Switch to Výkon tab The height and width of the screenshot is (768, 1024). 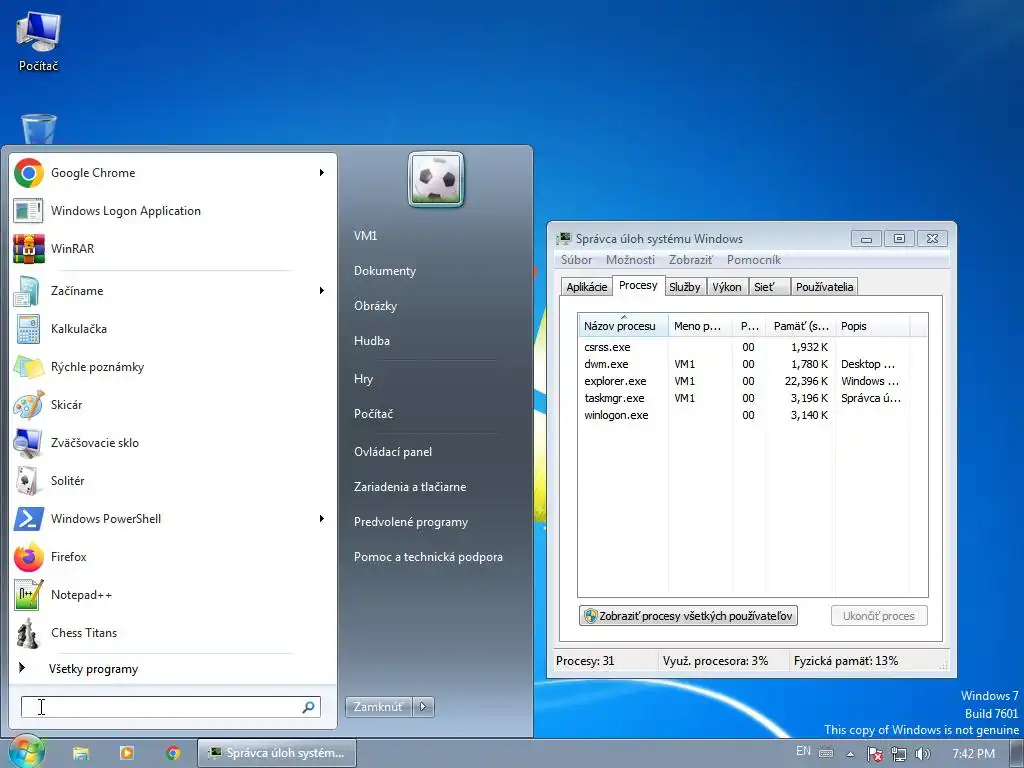coord(727,287)
